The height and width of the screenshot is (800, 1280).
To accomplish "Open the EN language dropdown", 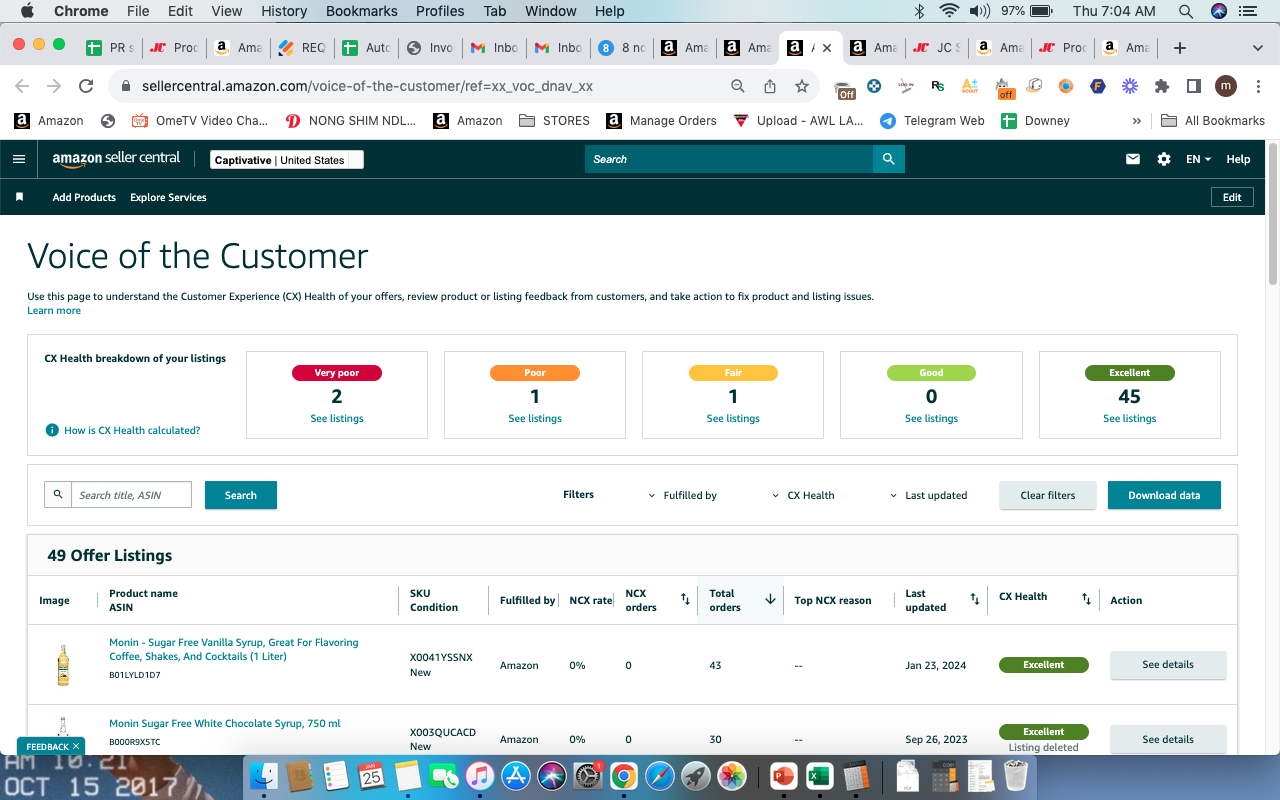I will point(1198,159).
